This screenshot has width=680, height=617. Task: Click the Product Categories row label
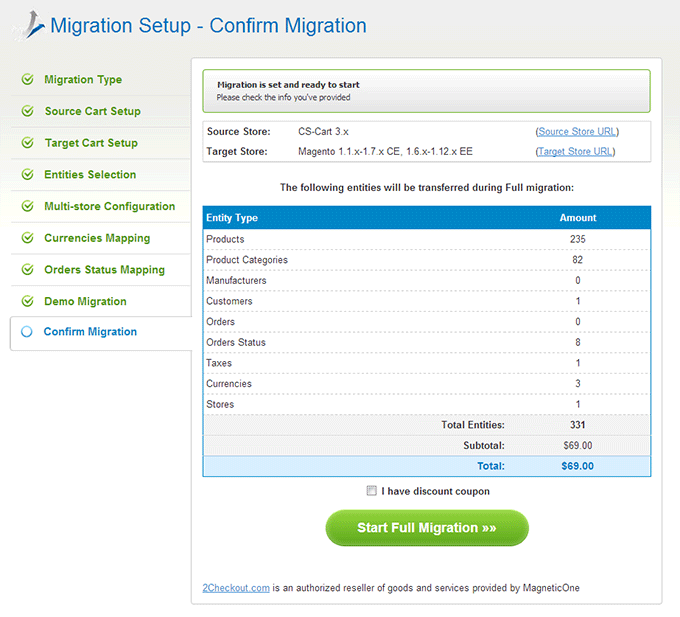point(247,260)
